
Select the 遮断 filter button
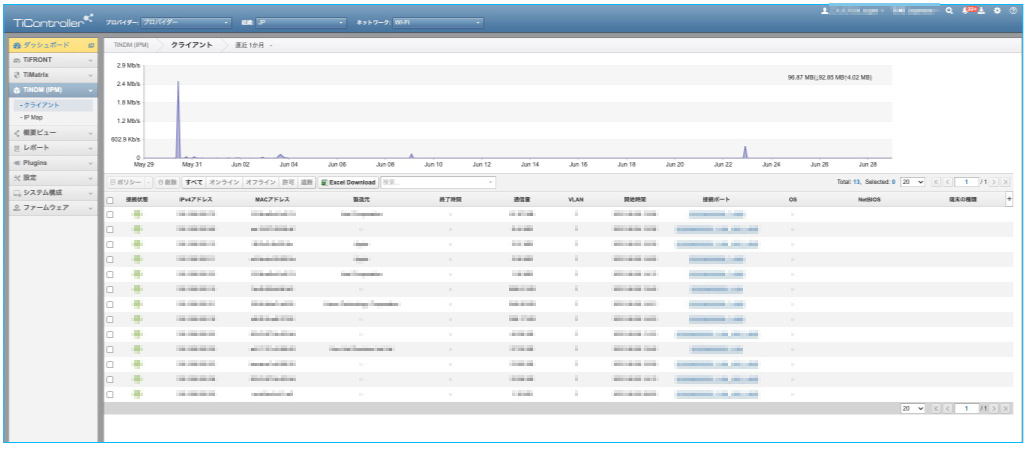pyautogui.click(x=307, y=182)
